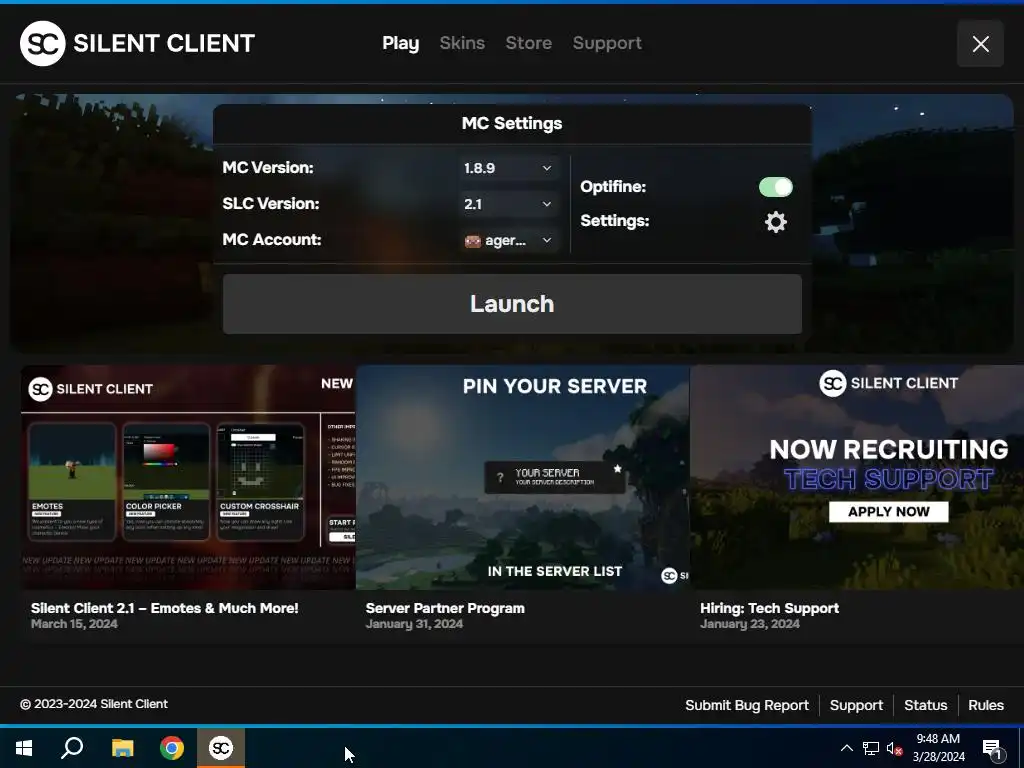Open the Windows Start menu
Viewport: 1024px width, 768px height.
24,748
